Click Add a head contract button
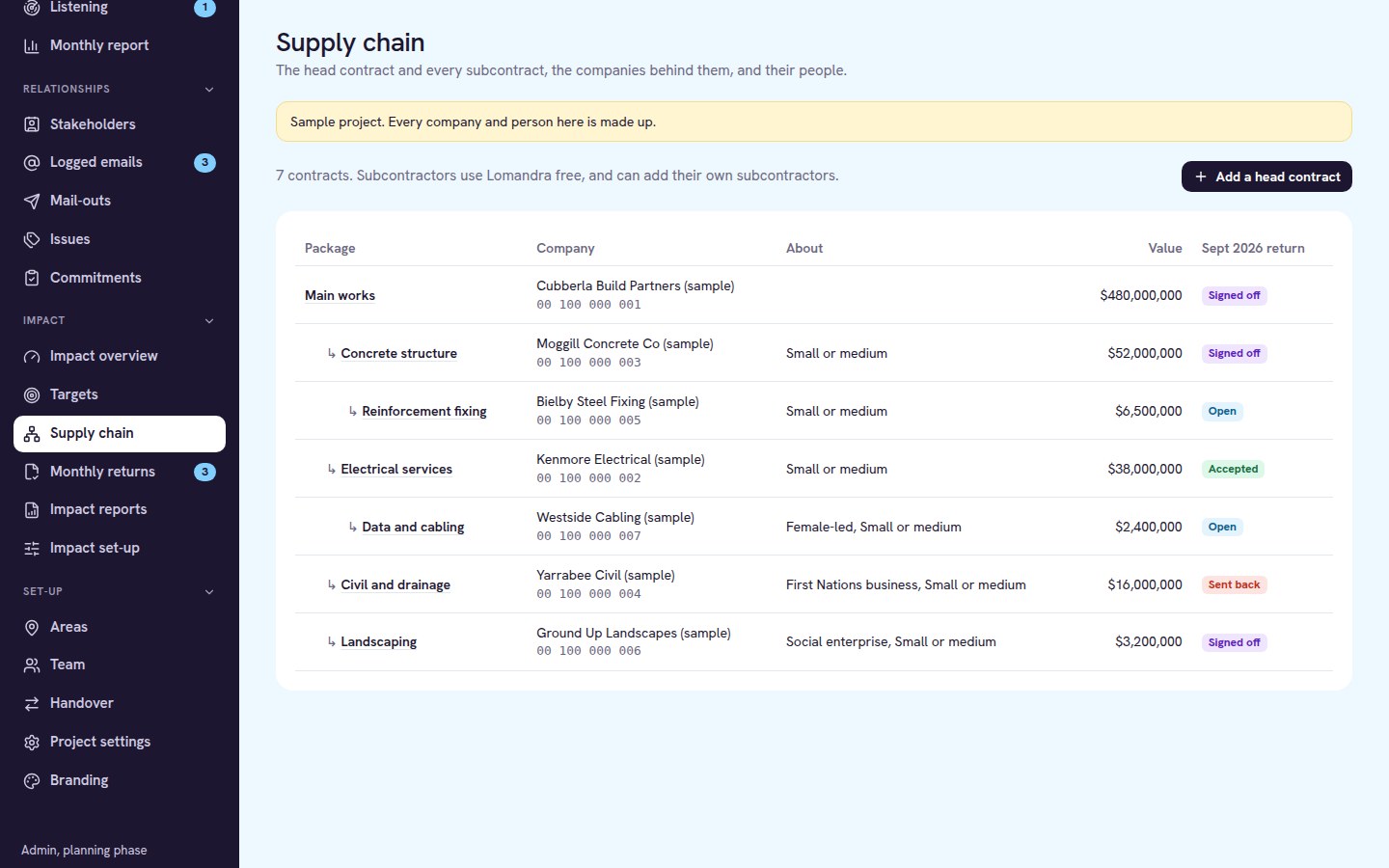The image size is (1389, 868). point(1266,176)
